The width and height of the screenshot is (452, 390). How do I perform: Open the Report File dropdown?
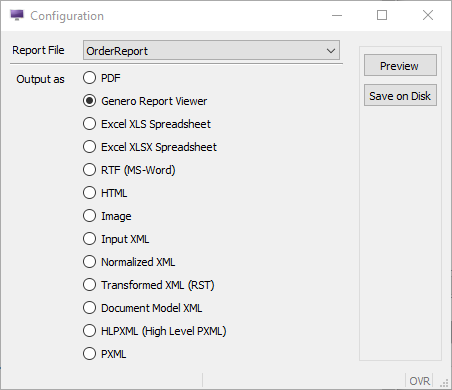tap(211, 51)
